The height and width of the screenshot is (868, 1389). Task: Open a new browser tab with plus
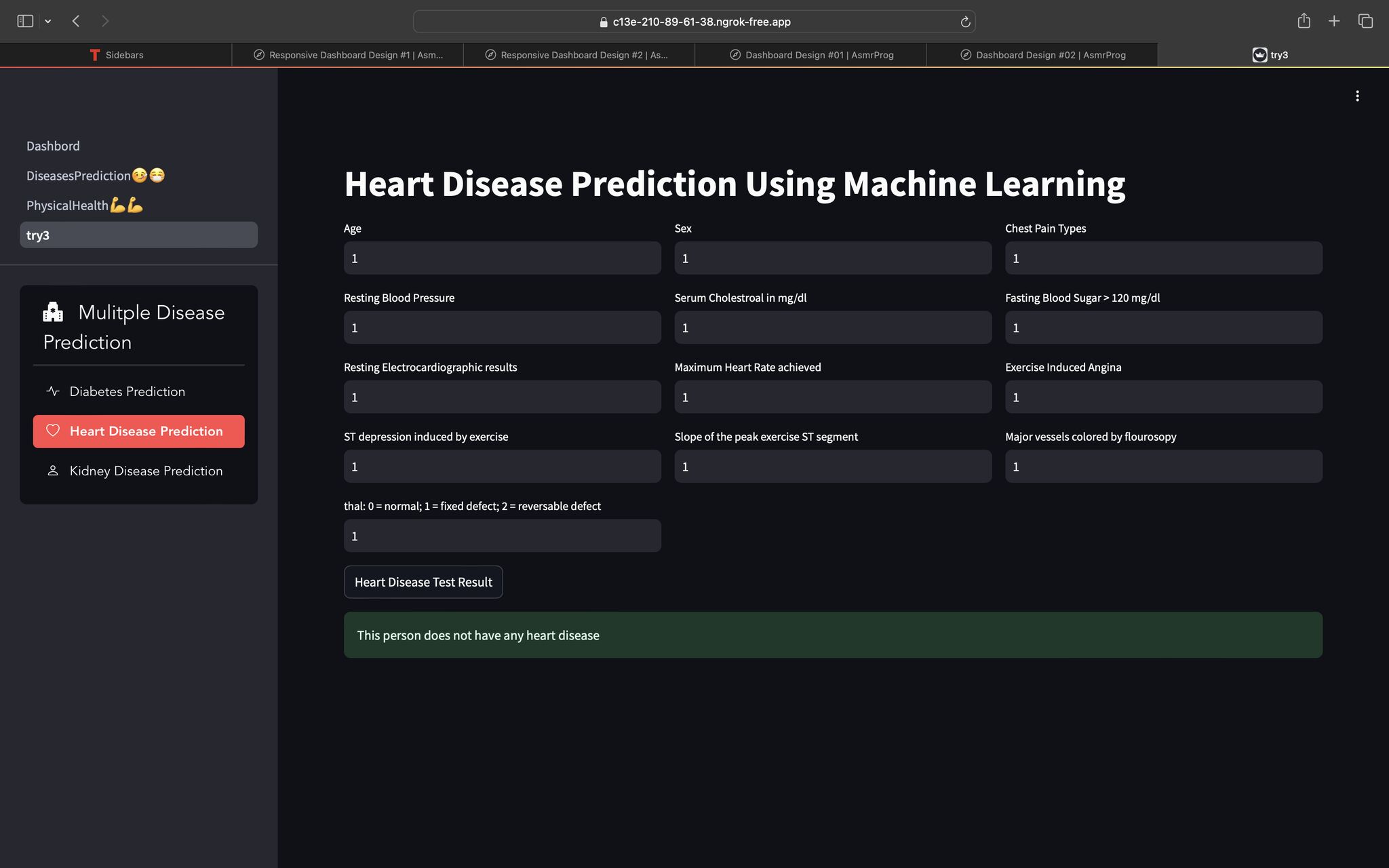pos(1334,21)
